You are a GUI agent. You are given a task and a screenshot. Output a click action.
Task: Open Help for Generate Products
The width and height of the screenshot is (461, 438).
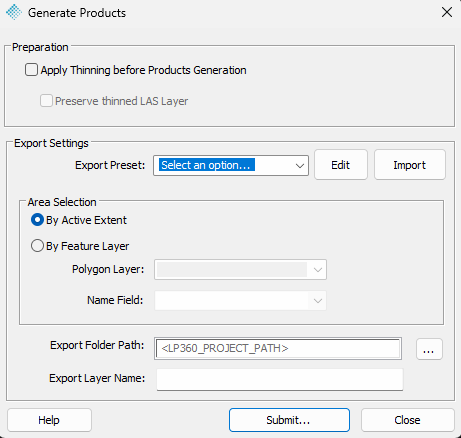(x=49, y=420)
